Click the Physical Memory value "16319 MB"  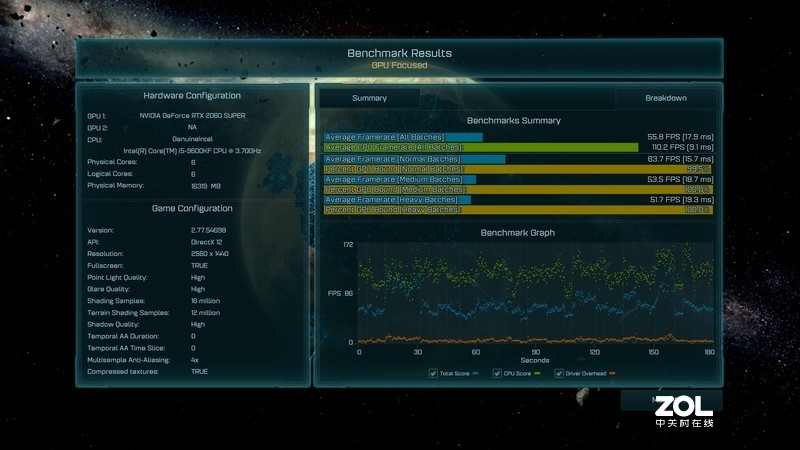tap(206, 186)
